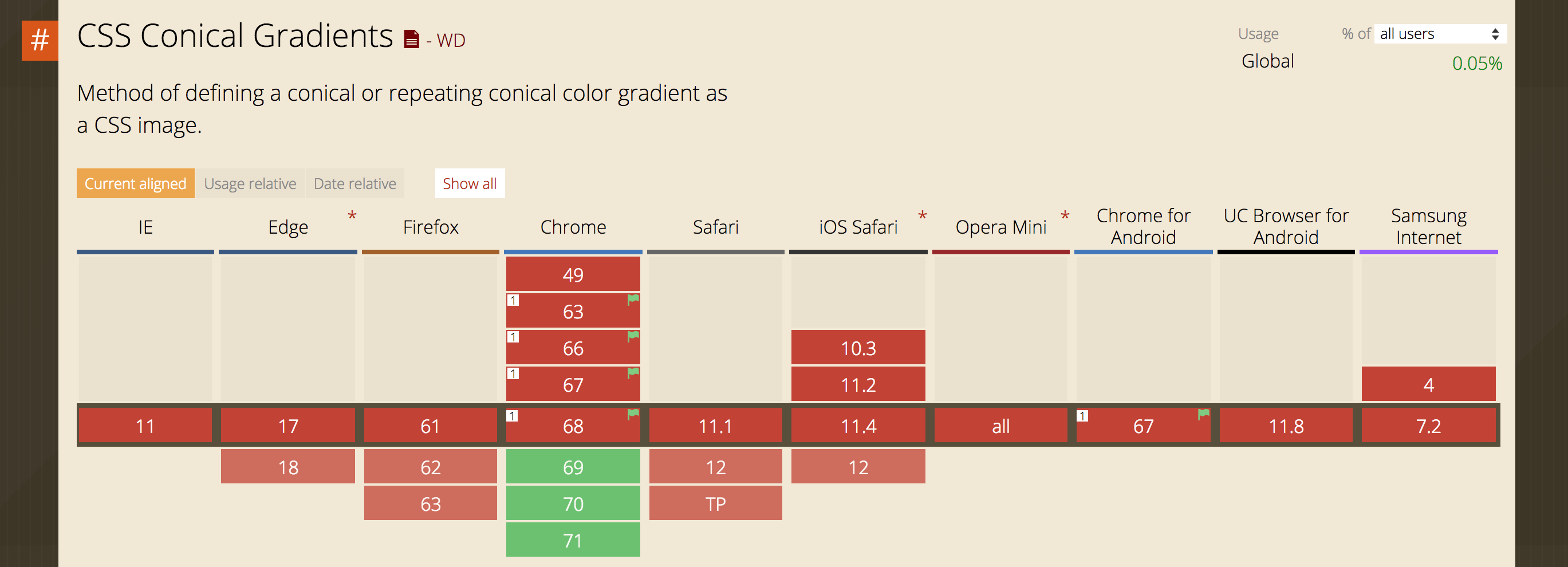The image size is (1568, 567).
Task: Click the WD status link
Action: 451,41
